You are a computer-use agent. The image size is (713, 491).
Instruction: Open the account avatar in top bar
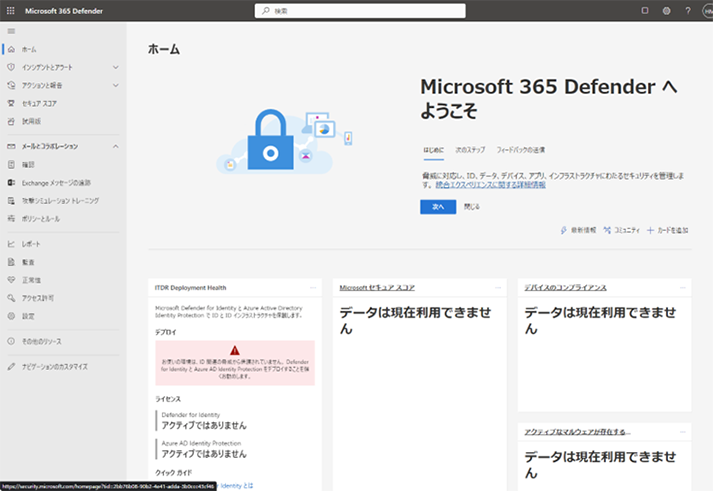pyautogui.click(x=708, y=11)
